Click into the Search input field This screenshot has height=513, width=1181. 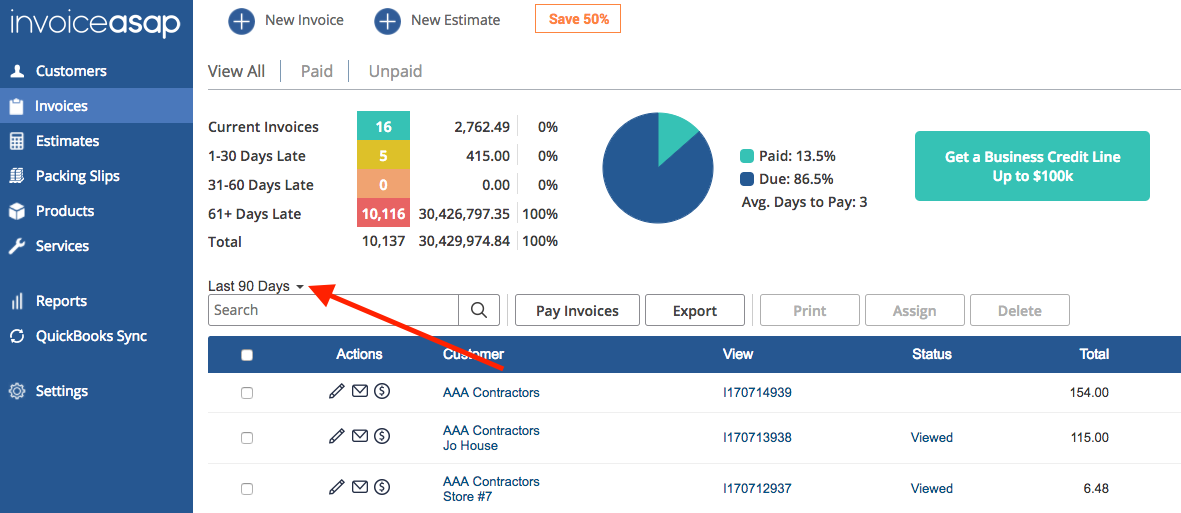[x=333, y=310]
